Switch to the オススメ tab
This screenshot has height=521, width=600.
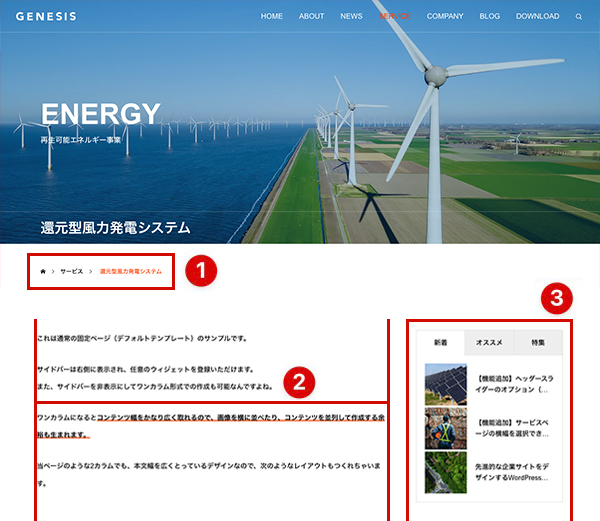point(489,342)
